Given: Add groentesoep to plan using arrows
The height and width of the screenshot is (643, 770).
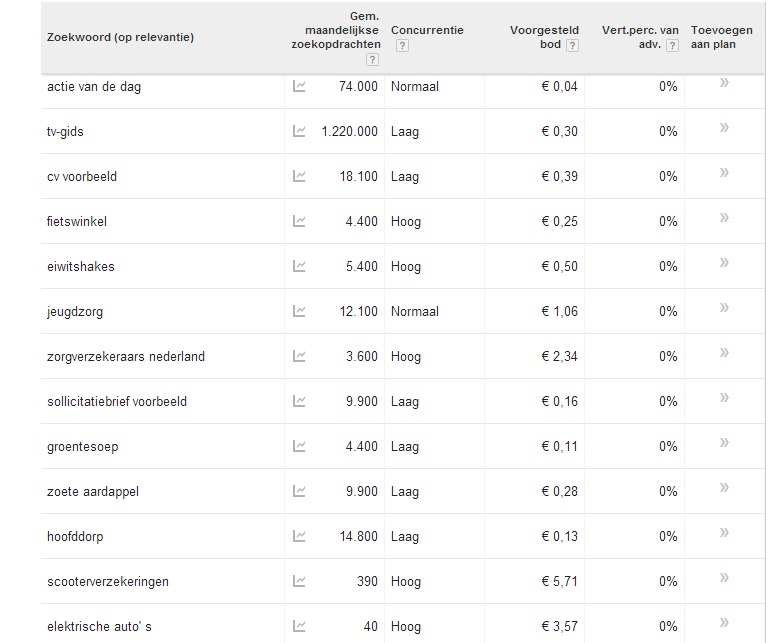Looking at the screenshot, I should tap(724, 443).
